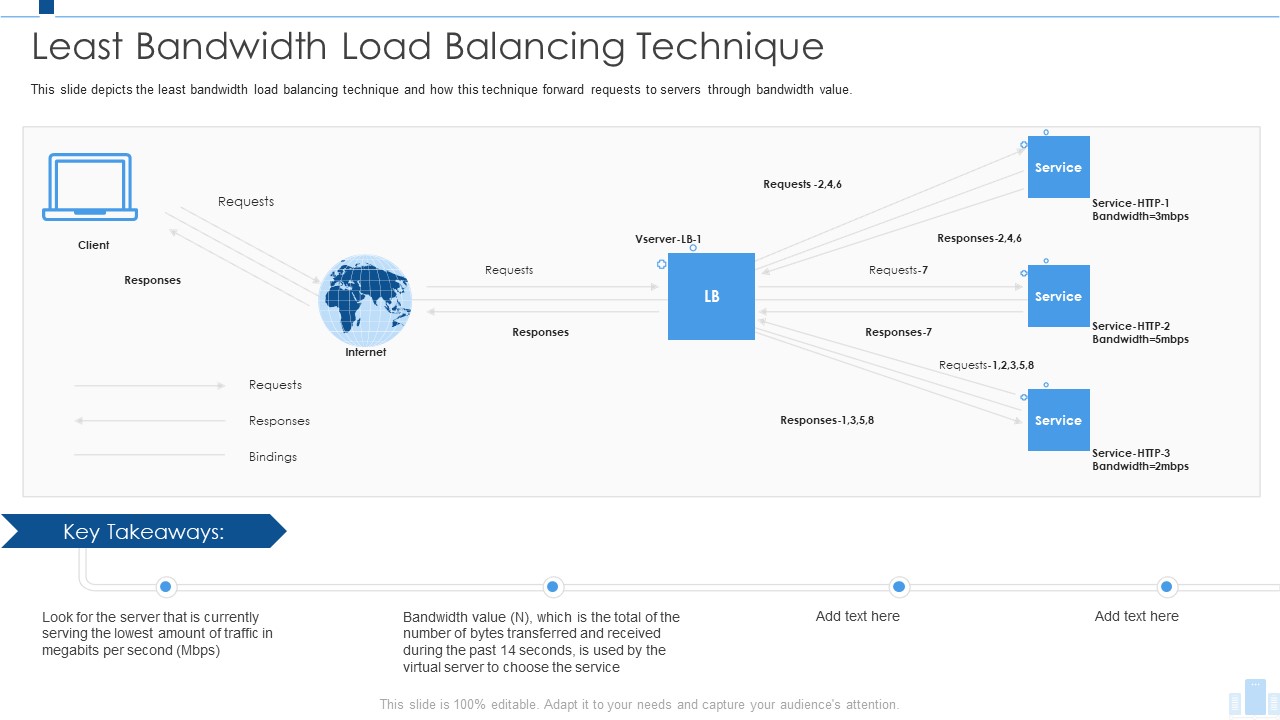Click the 'Requests-1,2,3,5,8' label
This screenshot has width=1280, height=720.
[x=986, y=365]
